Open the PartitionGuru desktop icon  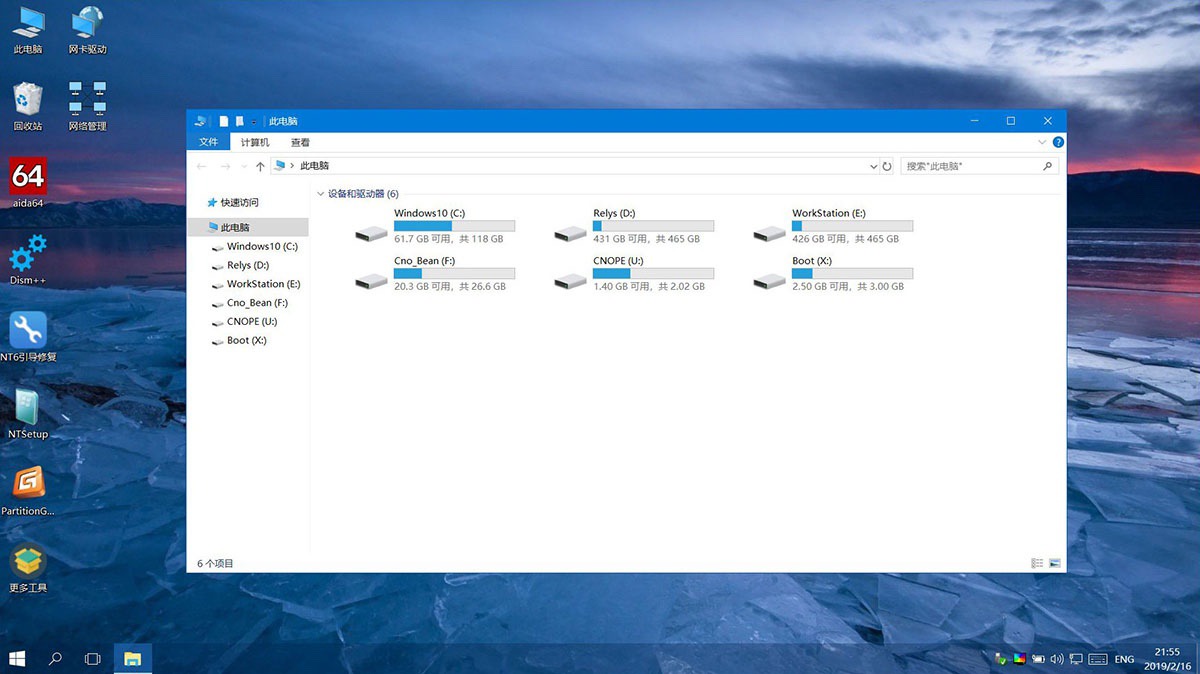(x=28, y=484)
